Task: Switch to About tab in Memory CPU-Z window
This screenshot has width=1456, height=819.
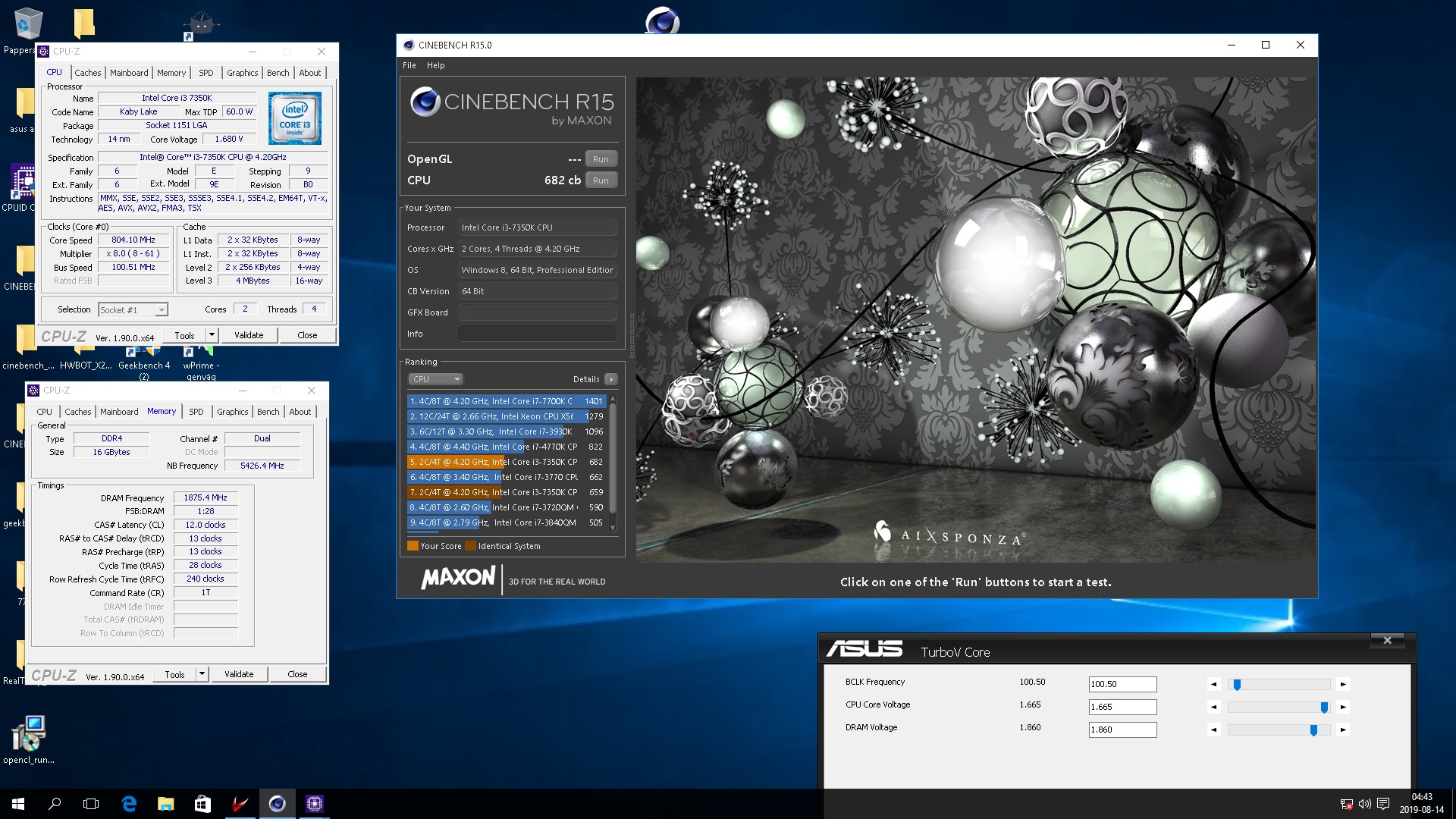Action: (x=300, y=412)
